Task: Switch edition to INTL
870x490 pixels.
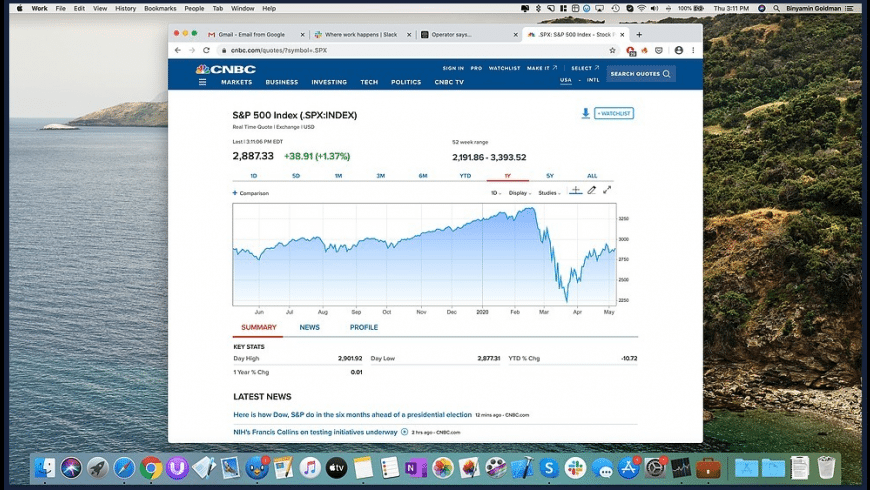Action: coord(593,80)
